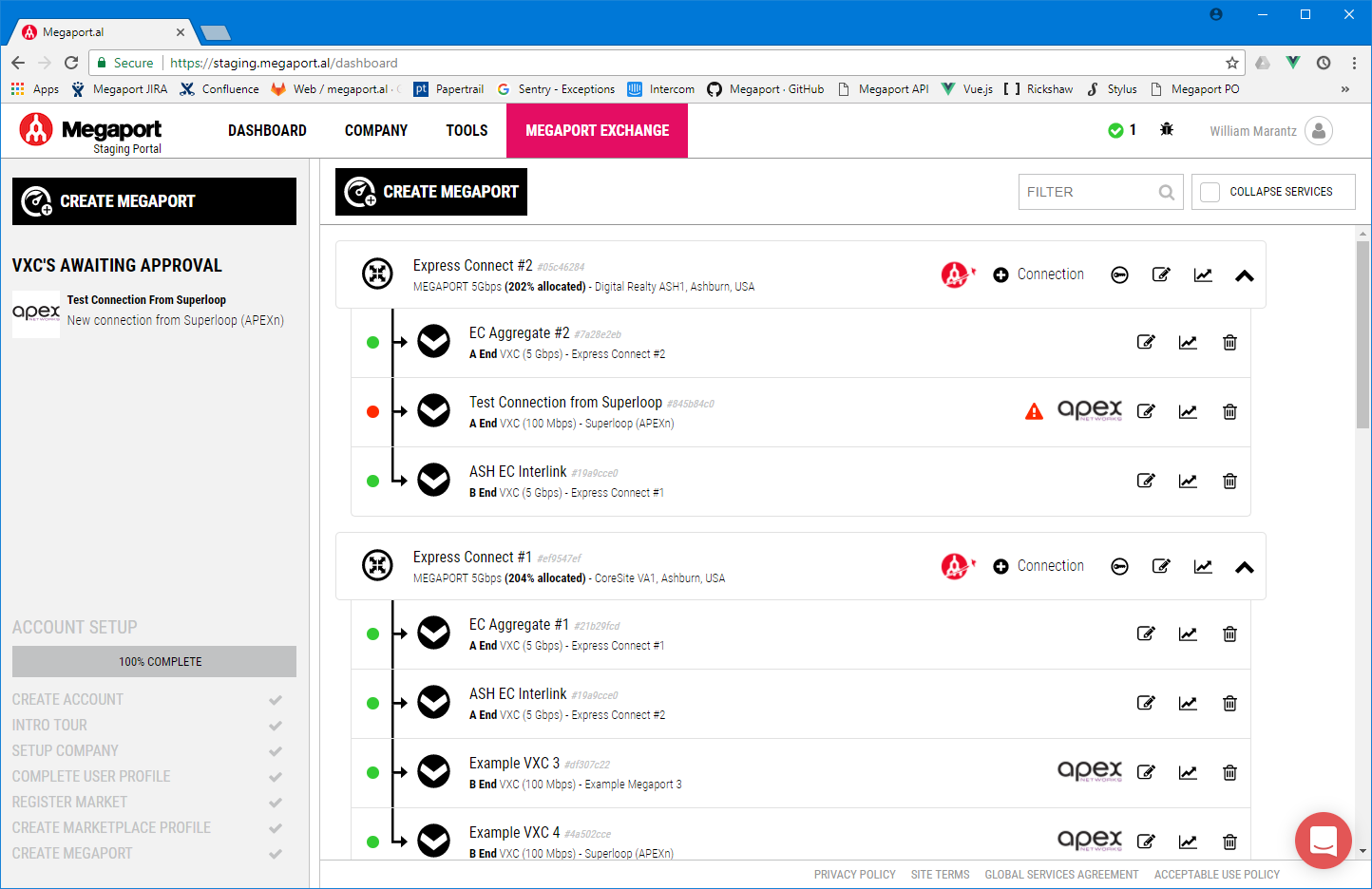Switch to the Tools menu

467,130
